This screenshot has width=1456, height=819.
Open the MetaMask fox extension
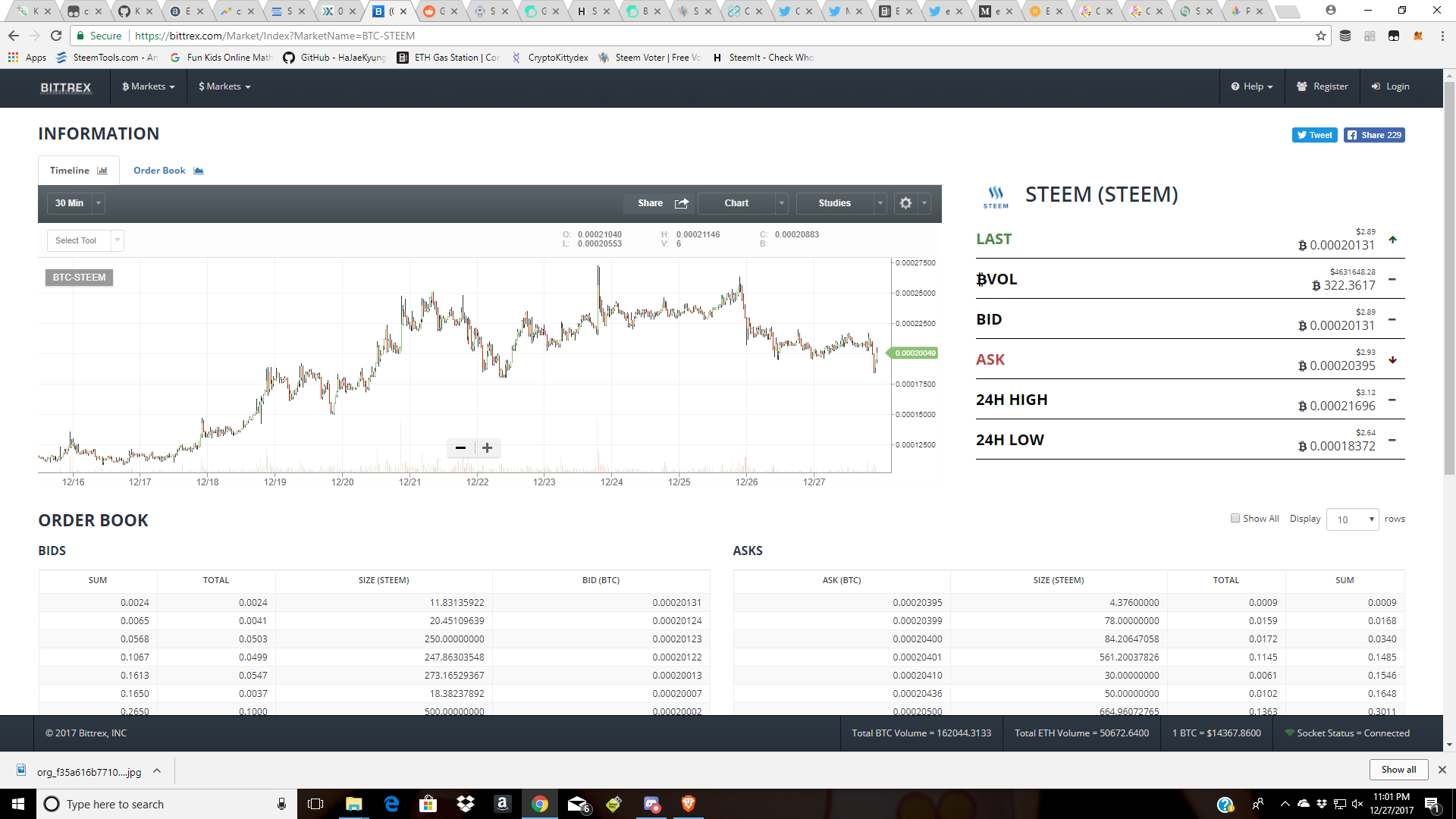(x=1418, y=36)
